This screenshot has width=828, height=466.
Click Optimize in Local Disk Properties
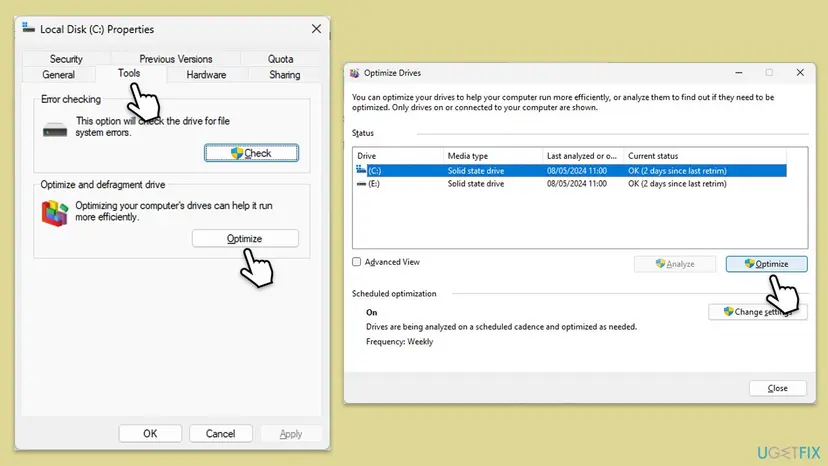pyautogui.click(x=245, y=238)
